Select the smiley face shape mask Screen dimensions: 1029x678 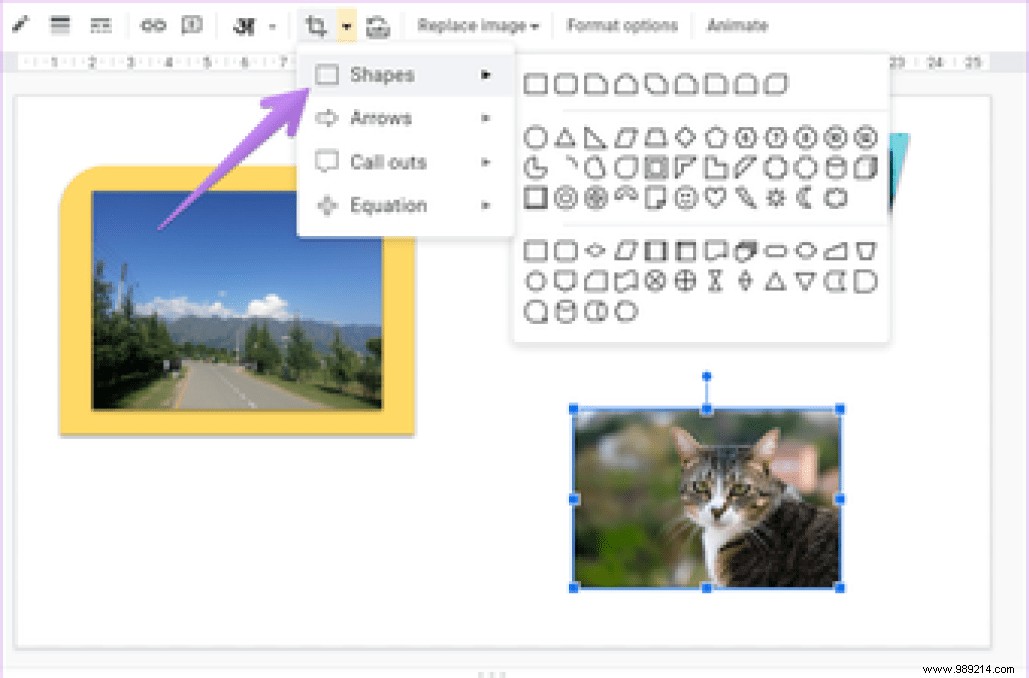pos(685,197)
